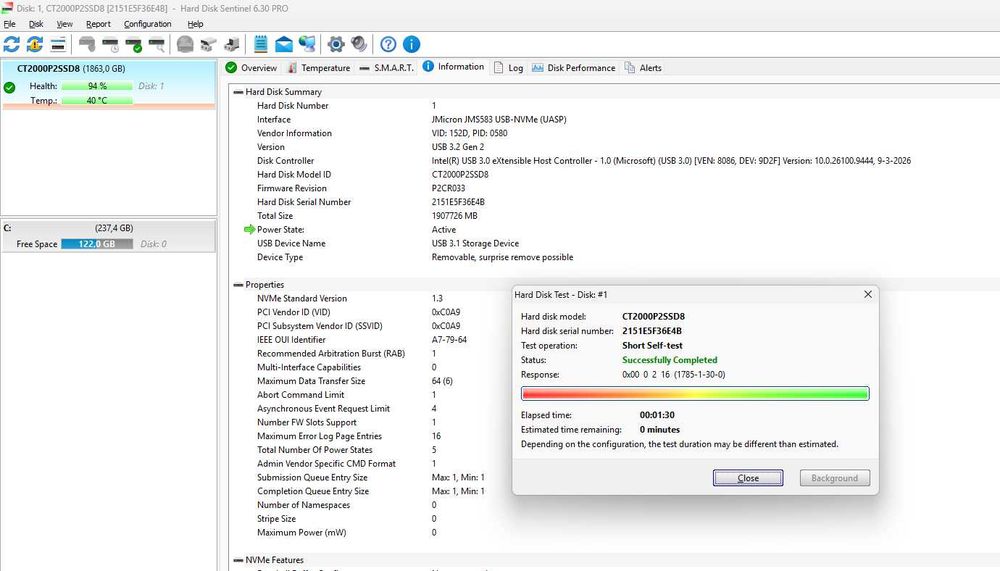
Task: Switch to the Overview tab
Action: (x=251, y=68)
